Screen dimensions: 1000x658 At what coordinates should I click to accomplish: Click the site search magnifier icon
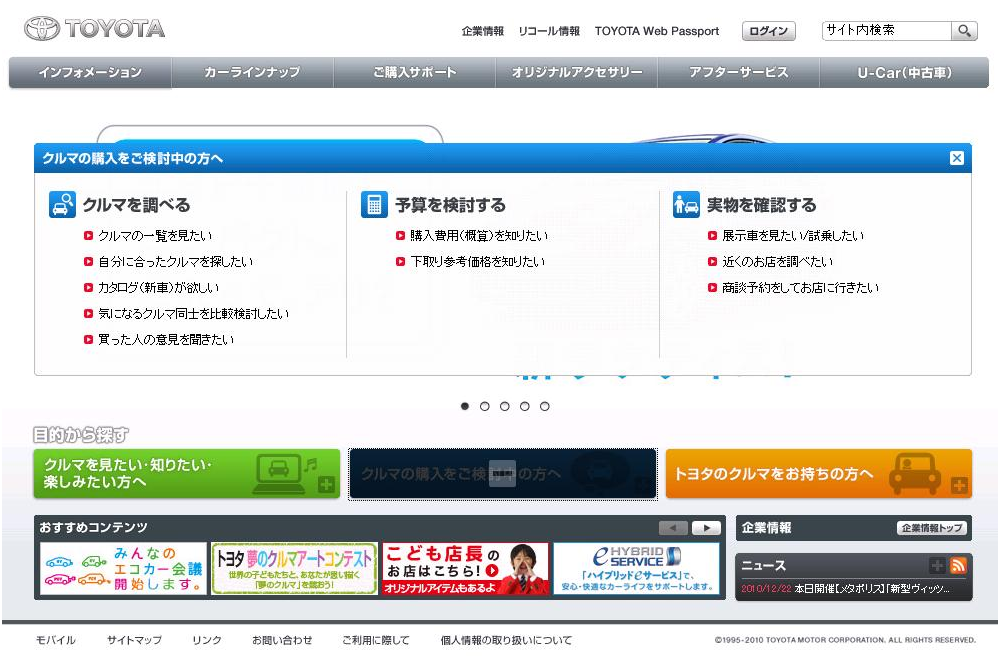tap(964, 31)
